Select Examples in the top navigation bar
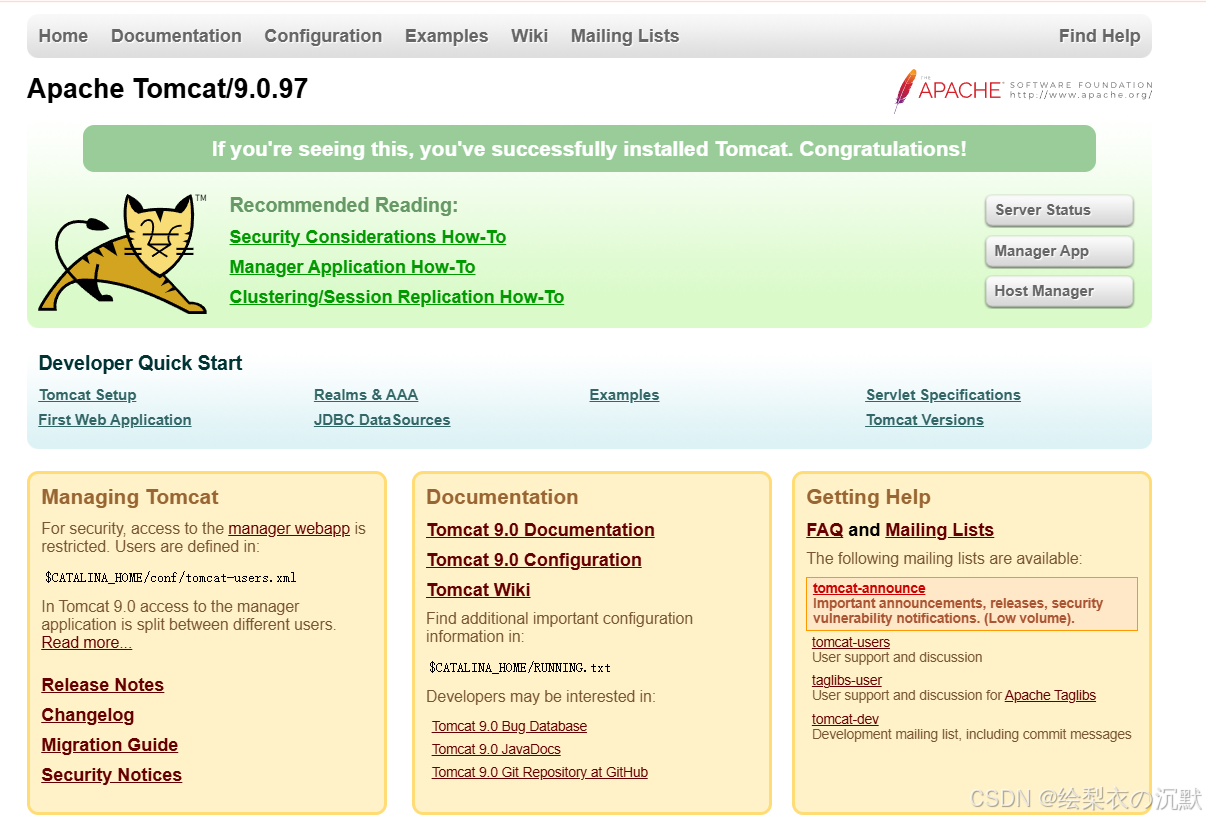 coord(446,36)
